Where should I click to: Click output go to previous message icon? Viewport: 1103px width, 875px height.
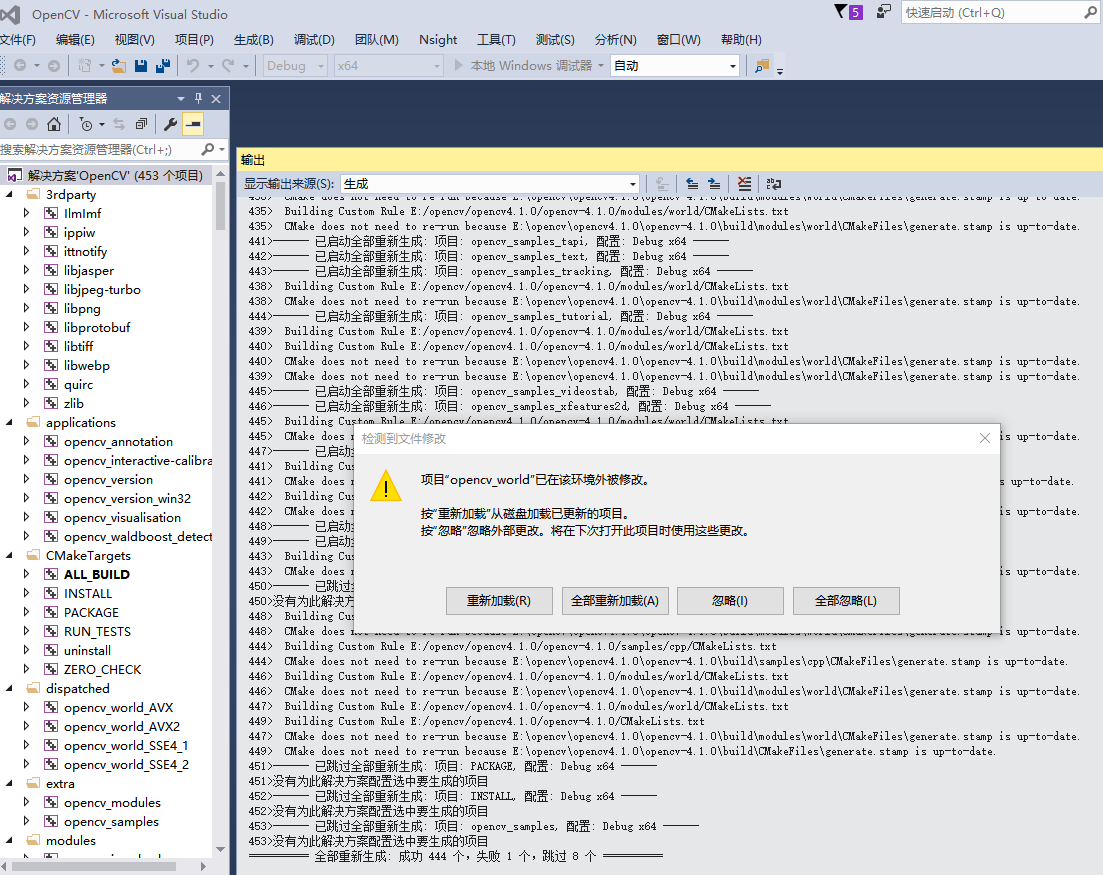[x=692, y=184]
